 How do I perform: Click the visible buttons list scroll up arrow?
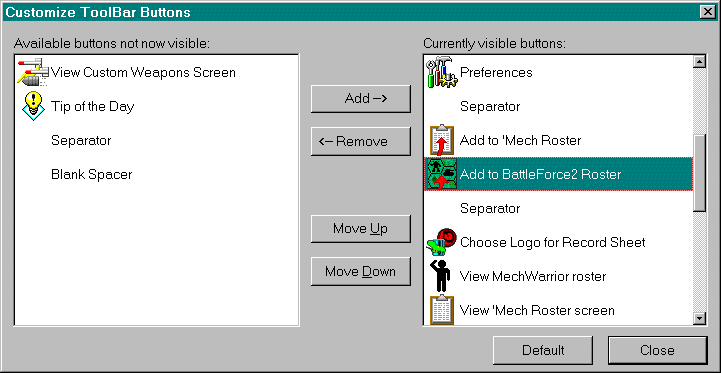(699, 62)
